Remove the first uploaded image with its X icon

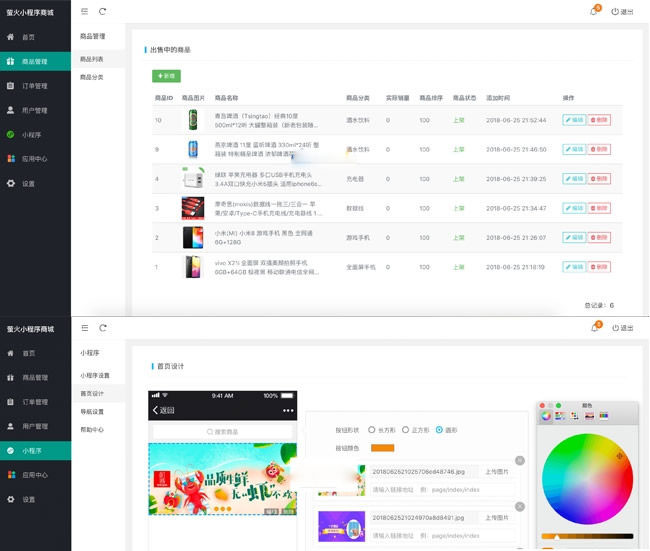[x=519, y=461]
